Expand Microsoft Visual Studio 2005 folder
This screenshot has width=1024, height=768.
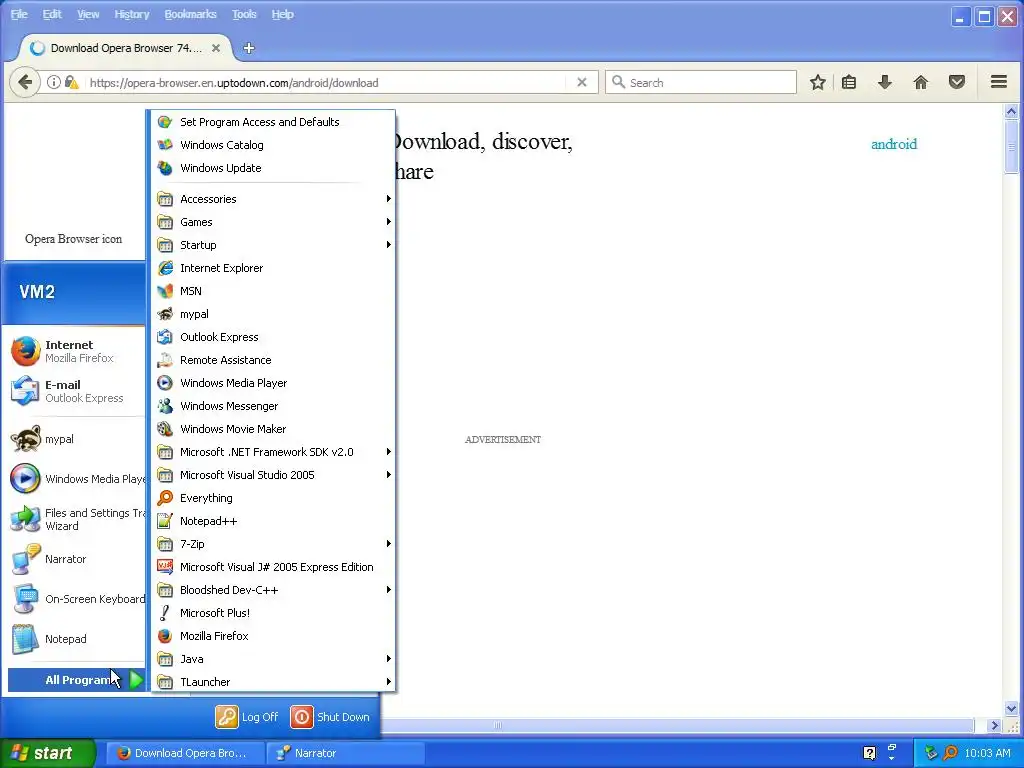[273, 475]
